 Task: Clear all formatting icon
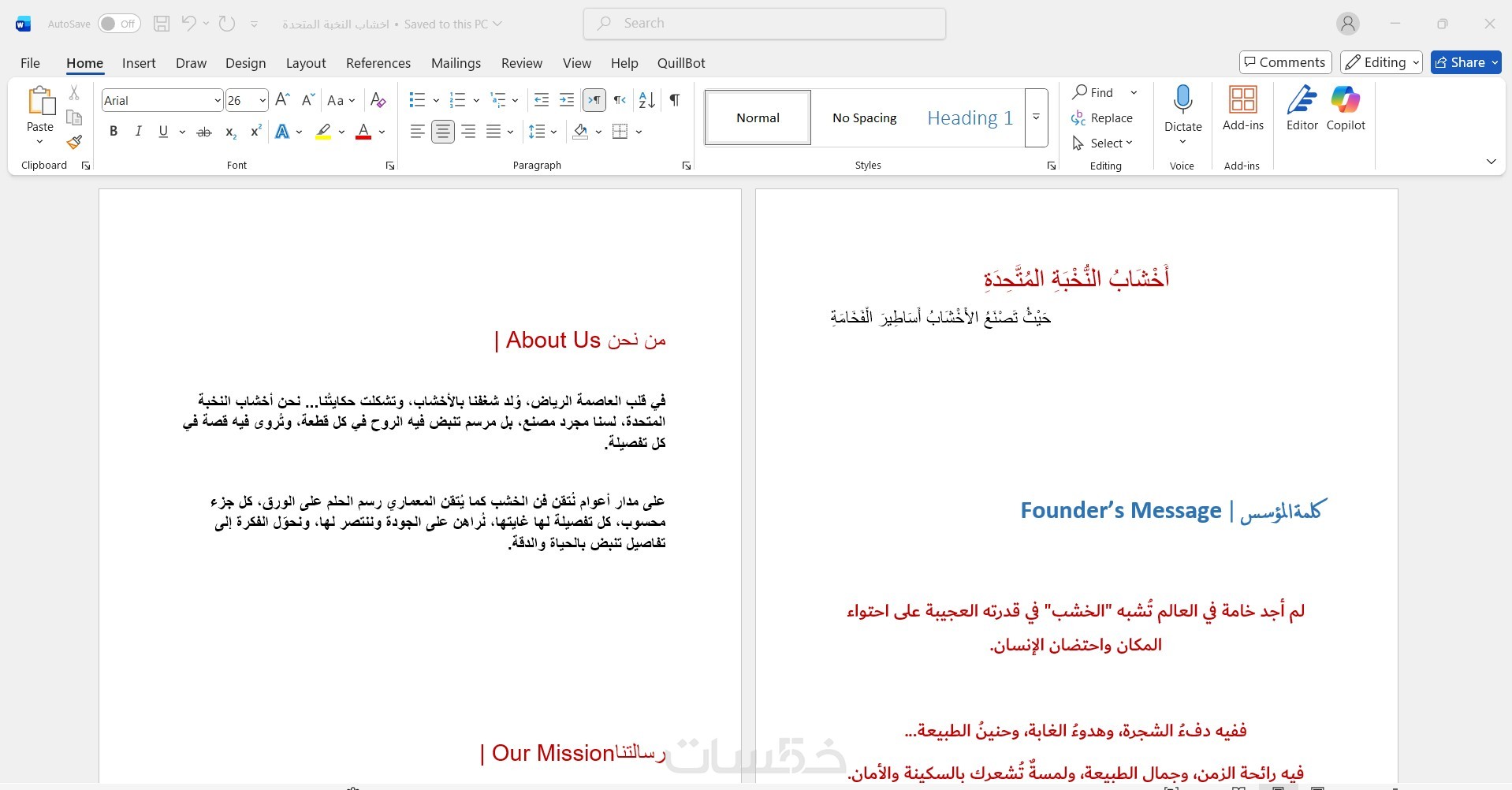[x=378, y=100]
